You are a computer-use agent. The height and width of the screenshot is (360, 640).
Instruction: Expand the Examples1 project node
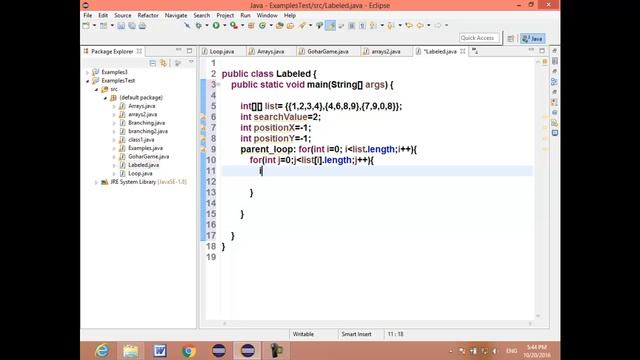[x=87, y=72]
